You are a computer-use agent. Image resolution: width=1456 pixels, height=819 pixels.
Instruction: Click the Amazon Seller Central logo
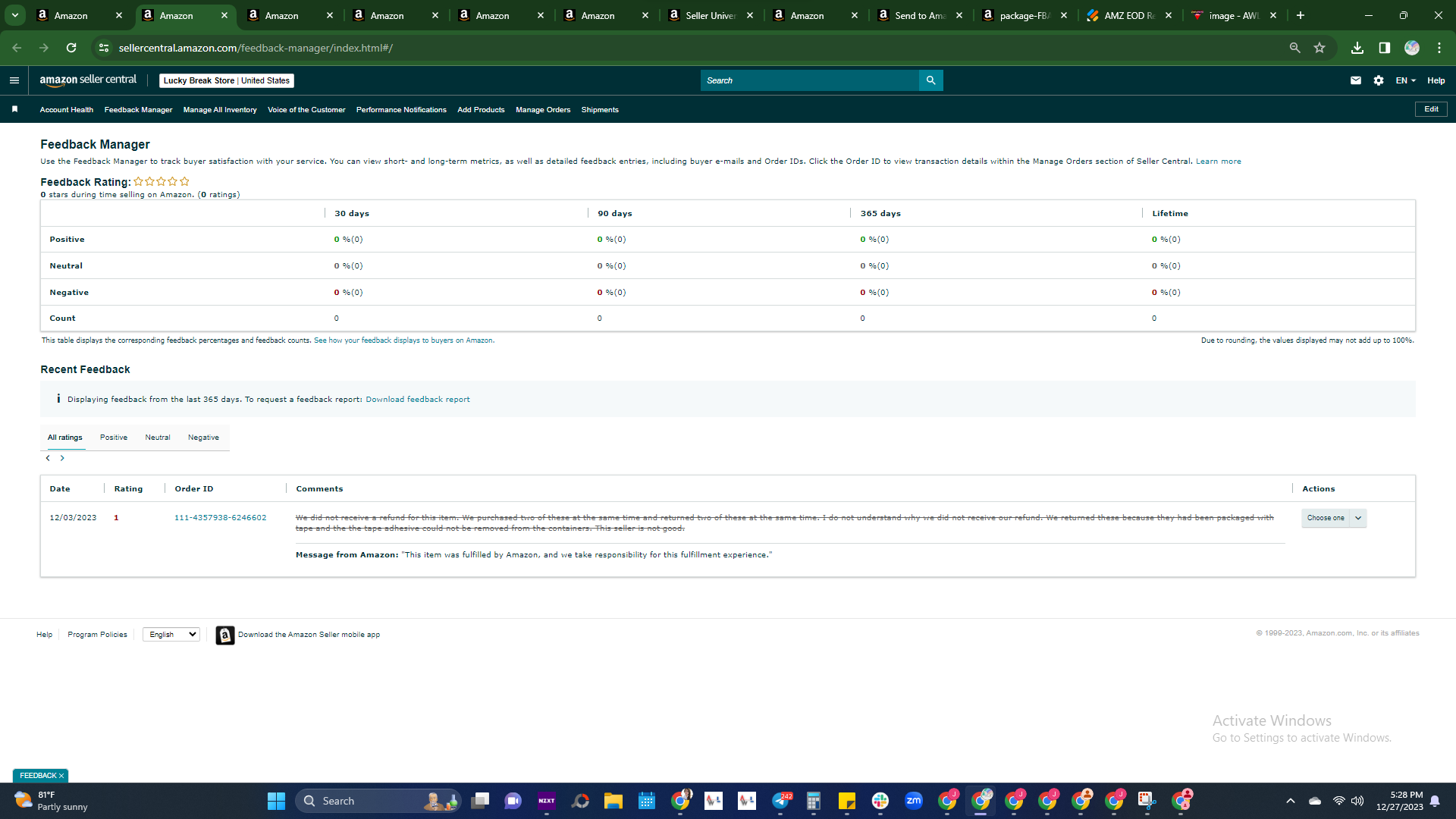point(88,80)
